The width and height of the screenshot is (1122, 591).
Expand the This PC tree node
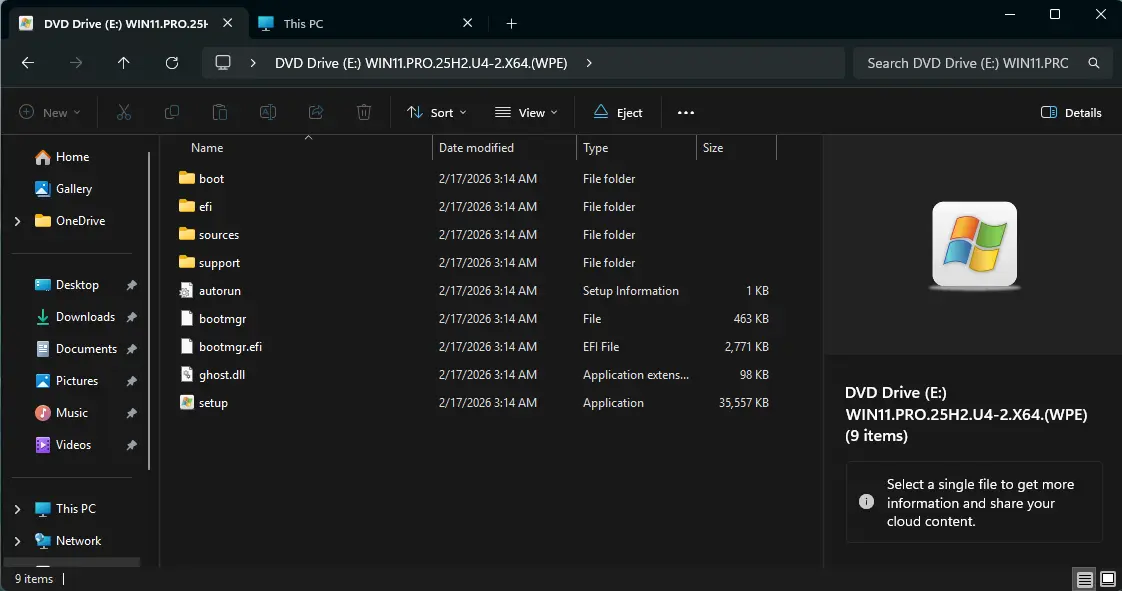click(18, 509)
